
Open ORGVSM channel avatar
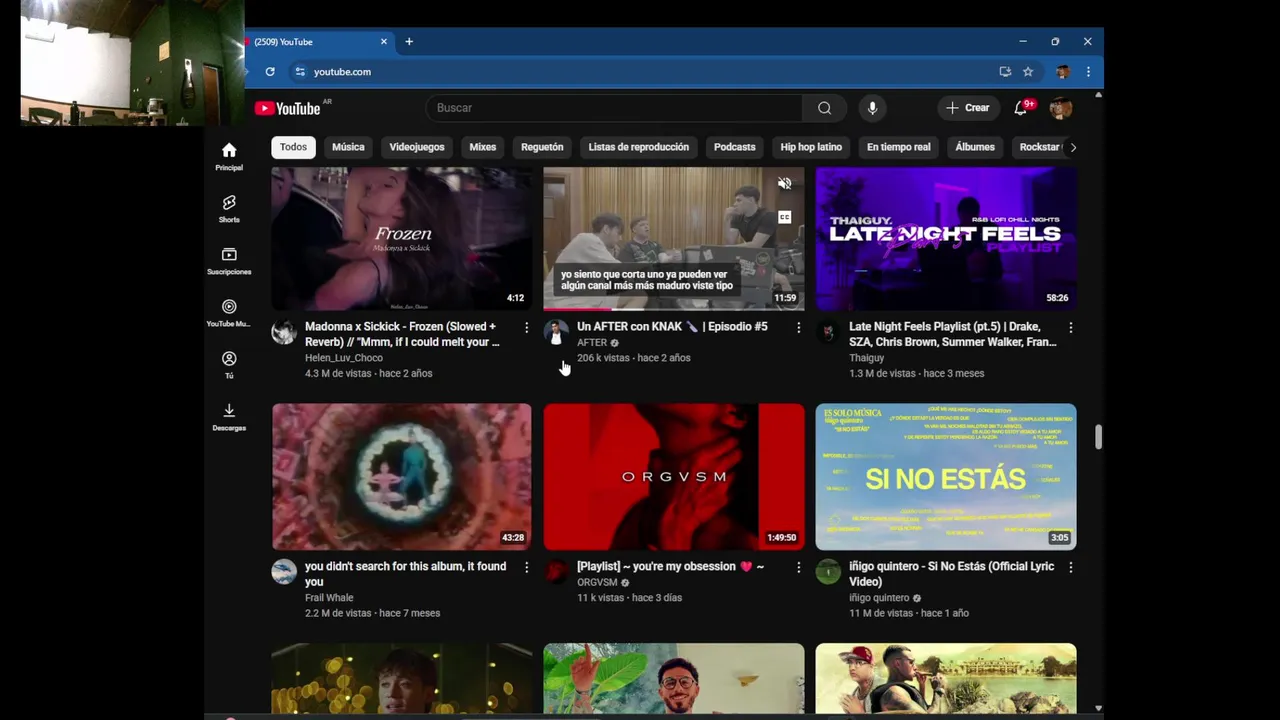(x=556, y=572)
